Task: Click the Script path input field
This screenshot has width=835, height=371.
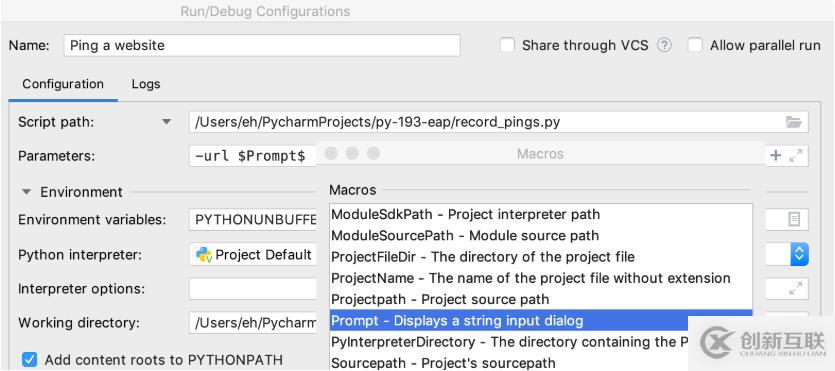Action: (498, 122)
